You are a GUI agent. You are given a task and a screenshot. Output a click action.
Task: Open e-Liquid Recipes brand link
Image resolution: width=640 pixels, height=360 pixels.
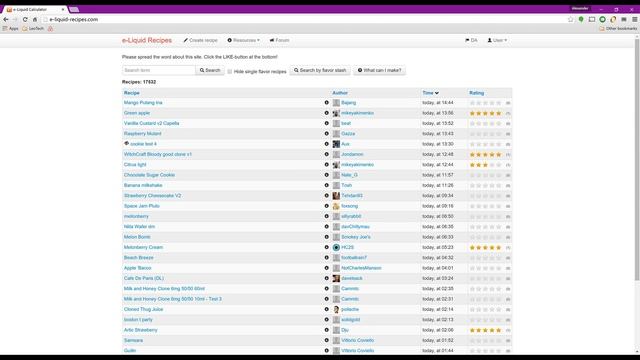pos(147,40)
